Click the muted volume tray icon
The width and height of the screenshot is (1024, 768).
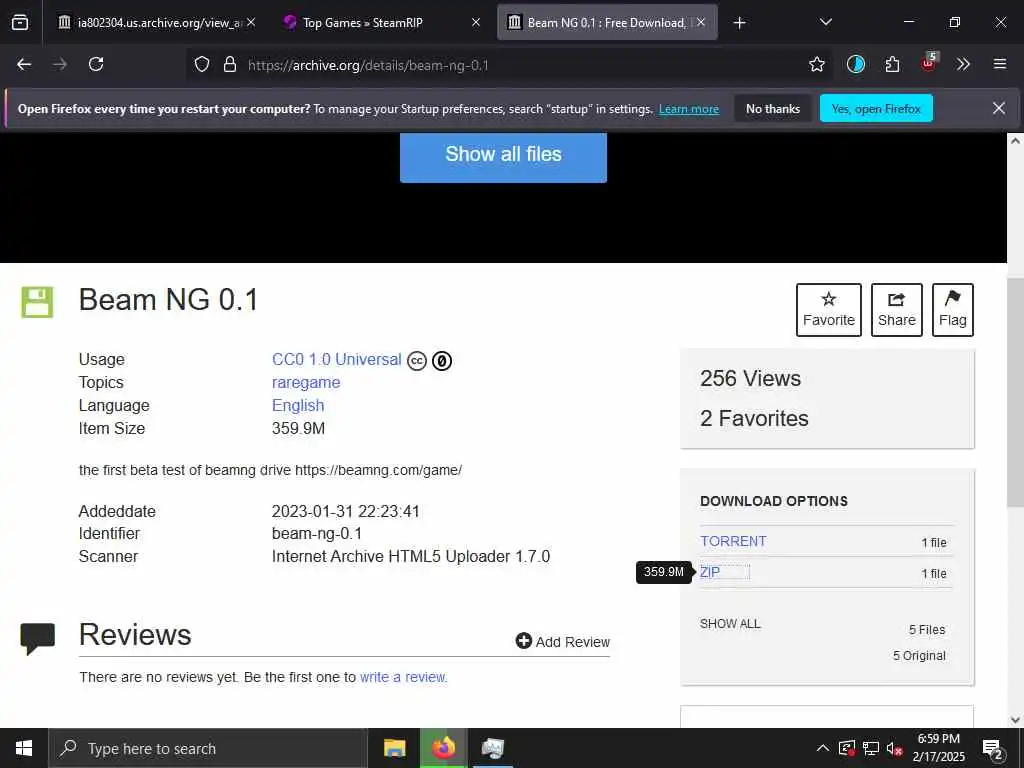click(895, 748)
